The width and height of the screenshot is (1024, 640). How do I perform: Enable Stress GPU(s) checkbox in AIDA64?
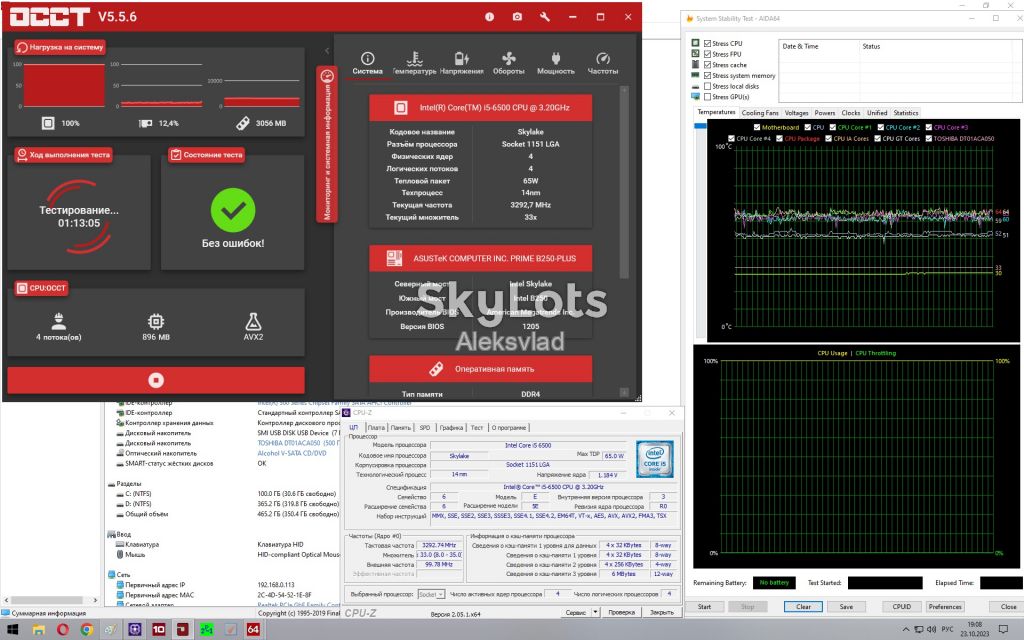pos(707,97)
